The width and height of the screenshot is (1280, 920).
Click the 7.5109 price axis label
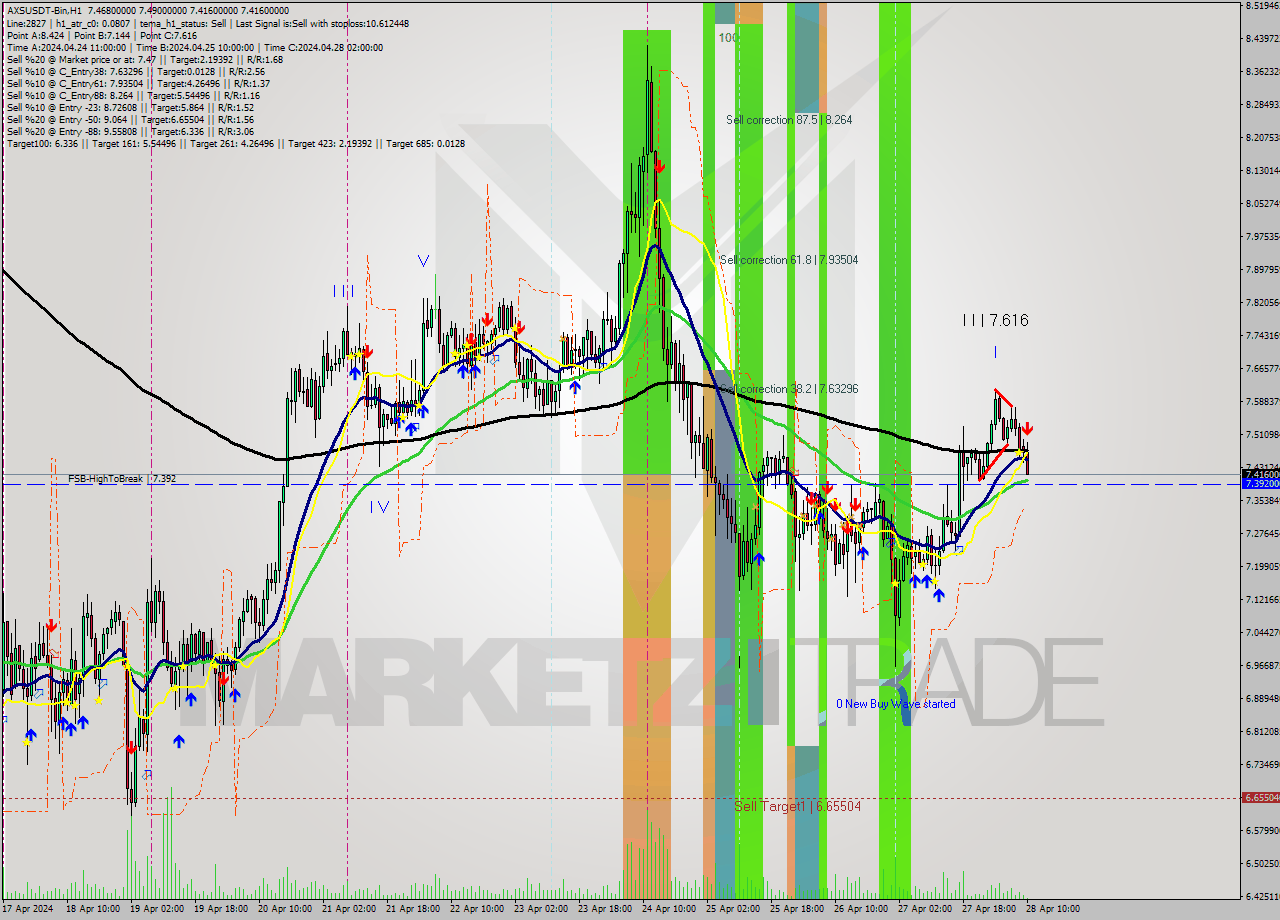point(1262,434)
